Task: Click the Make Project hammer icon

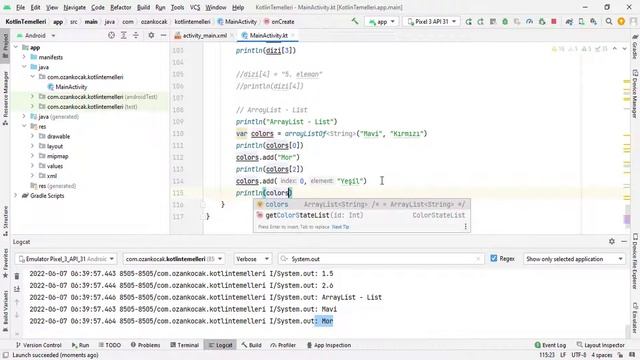Action: coord(355,22)
